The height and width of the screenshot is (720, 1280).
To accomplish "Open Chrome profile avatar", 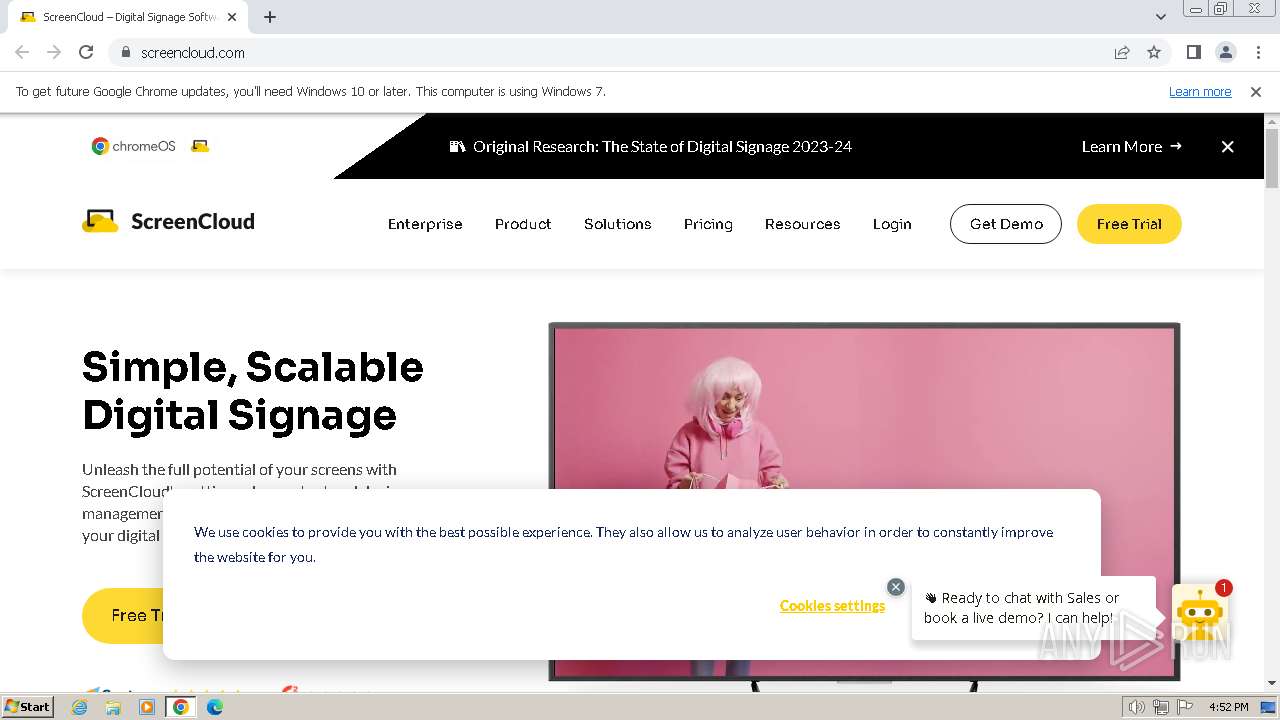I will pos(1225,52).
